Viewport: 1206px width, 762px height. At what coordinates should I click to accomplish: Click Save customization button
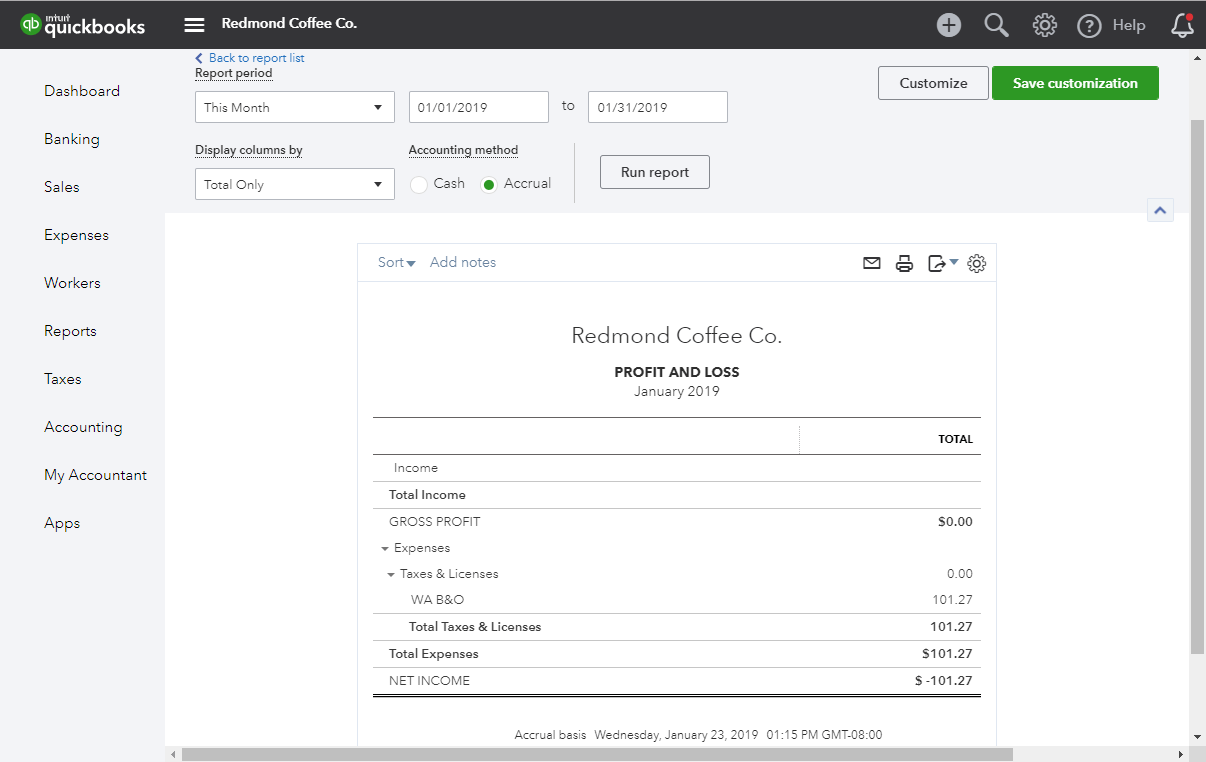(x=1075, y=83)
